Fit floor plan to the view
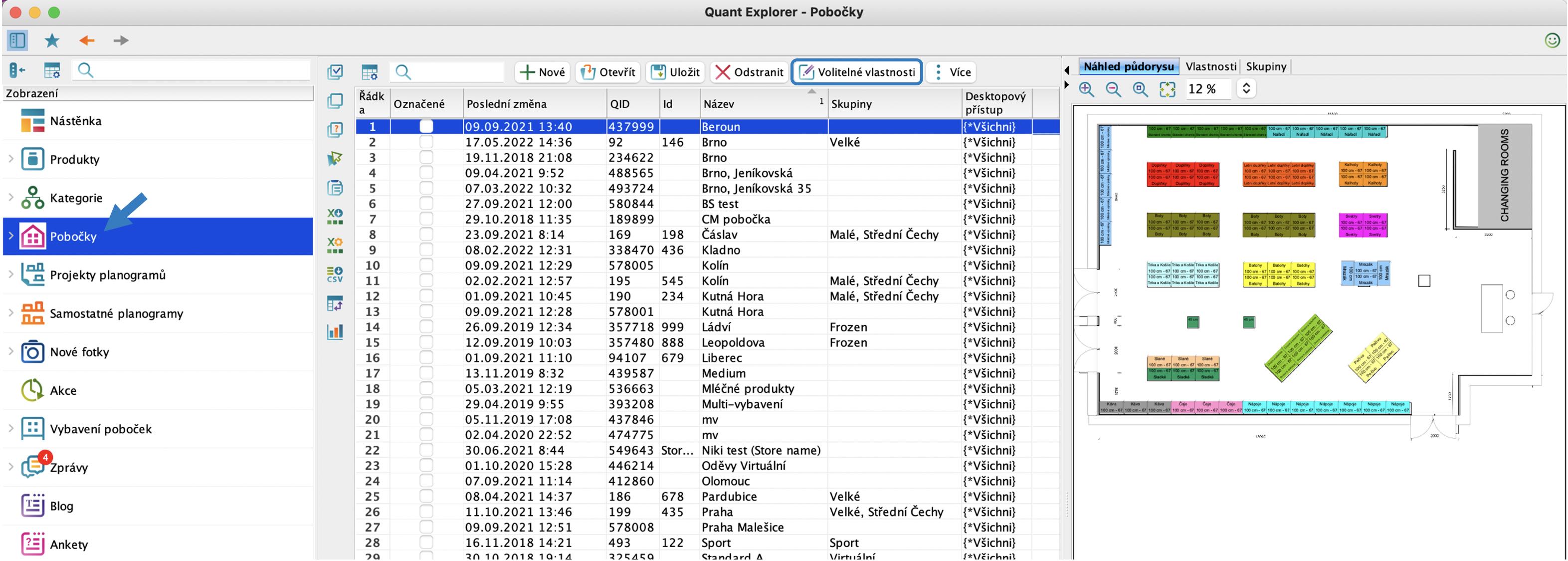The height and width of the screenshot is (561, 1568). [1168, 89]
